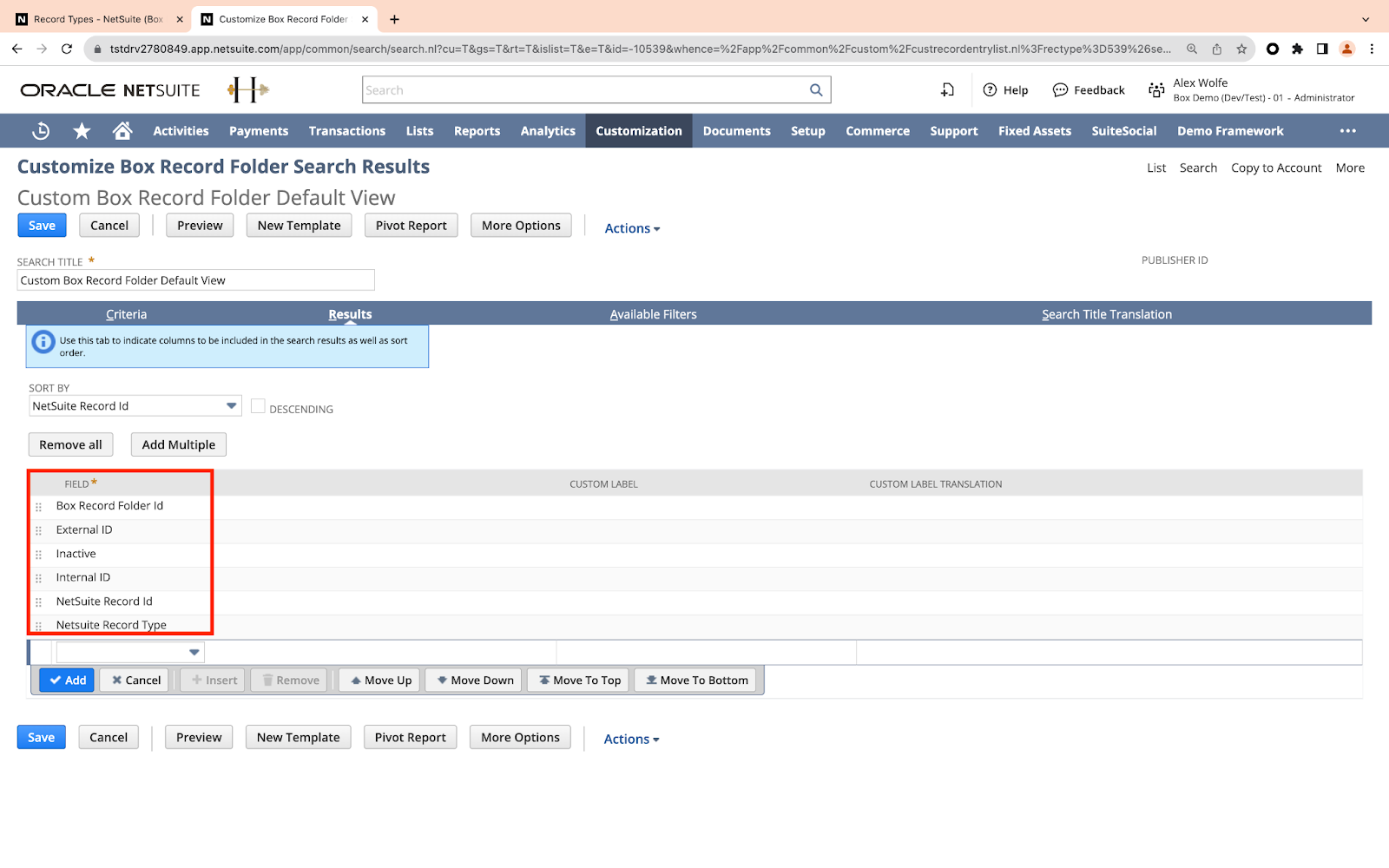Image resolution: width=1389 pixels, height=868 pixels.
Task: Click the Add Multiple button
Action: (x=178, y=444)
